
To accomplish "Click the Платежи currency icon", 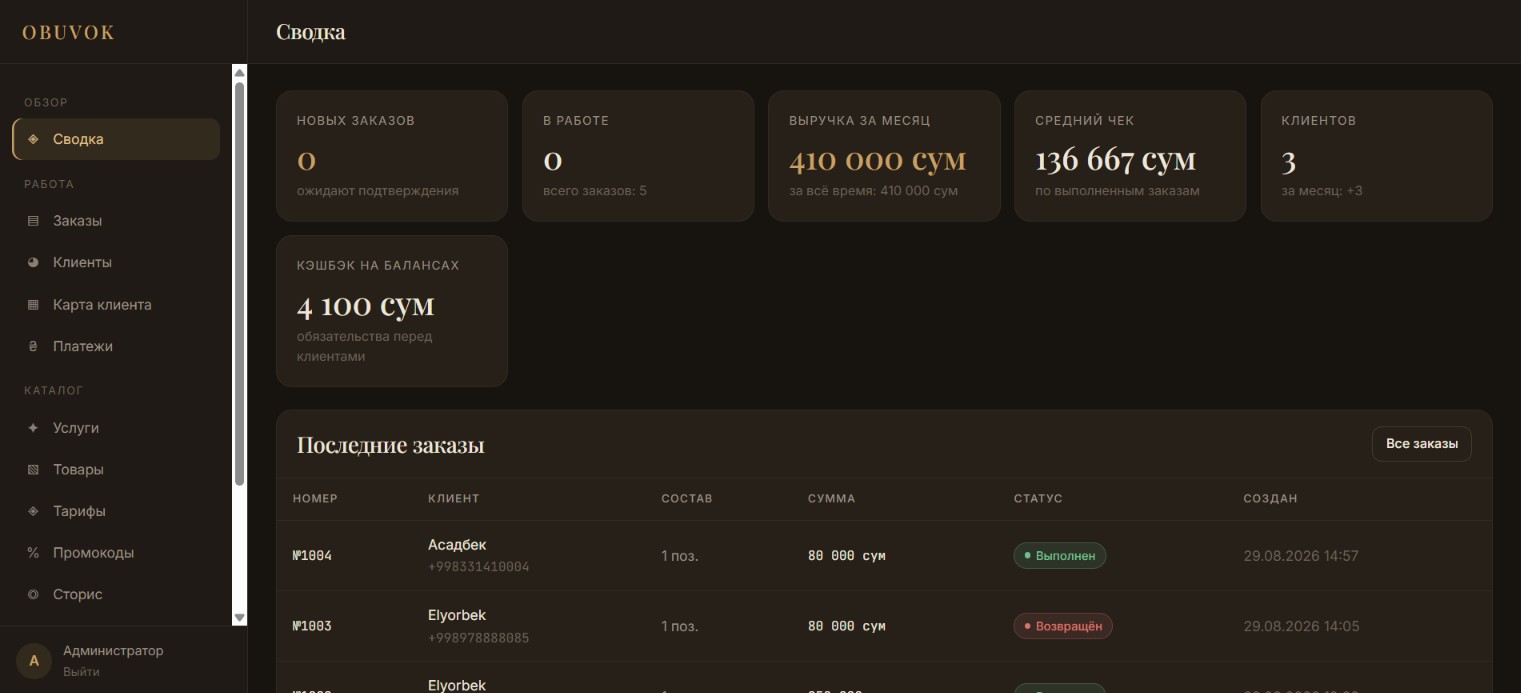I will (33, 346).
